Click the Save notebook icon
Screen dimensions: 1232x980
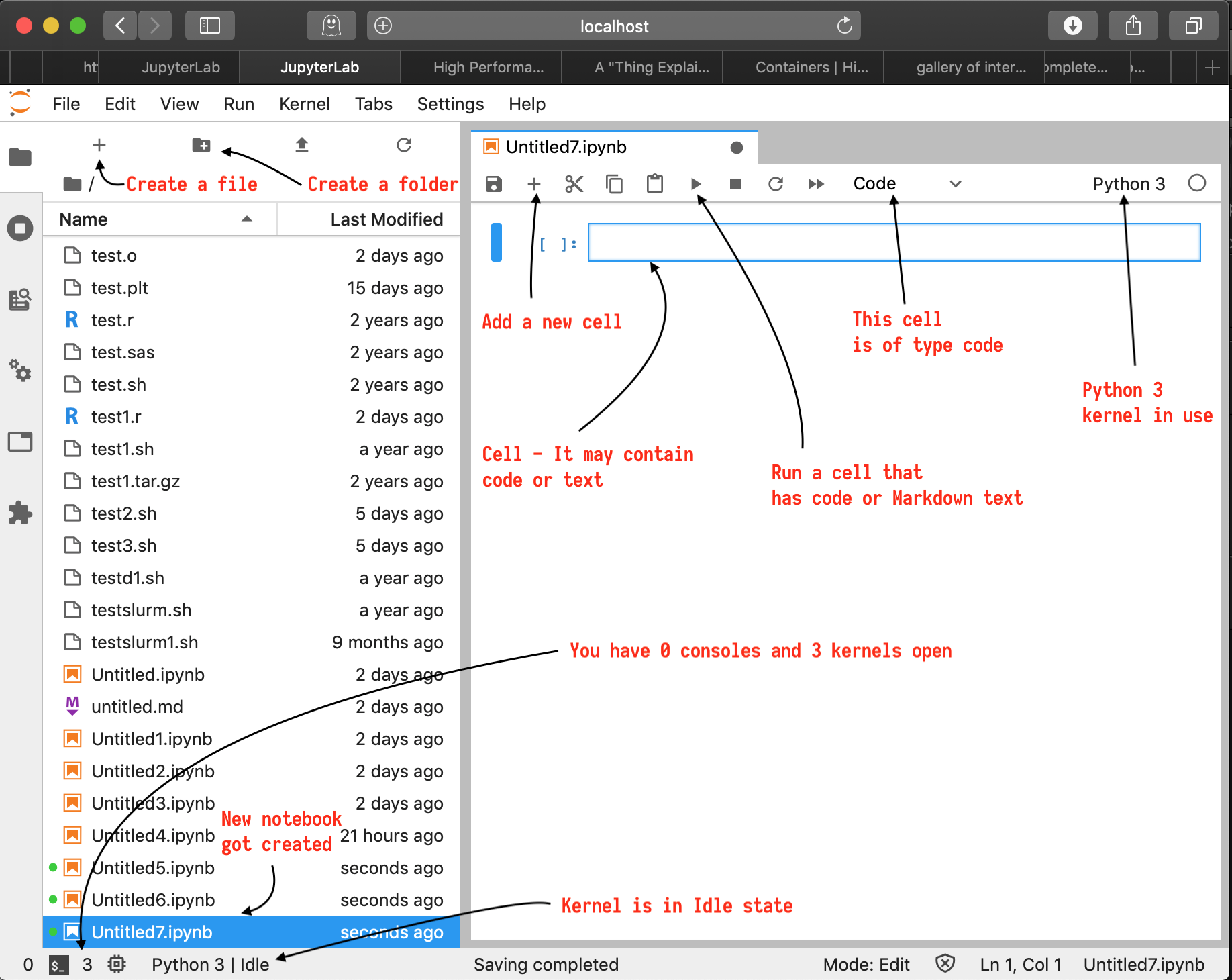pyautogui.click(x=494, y=184)
